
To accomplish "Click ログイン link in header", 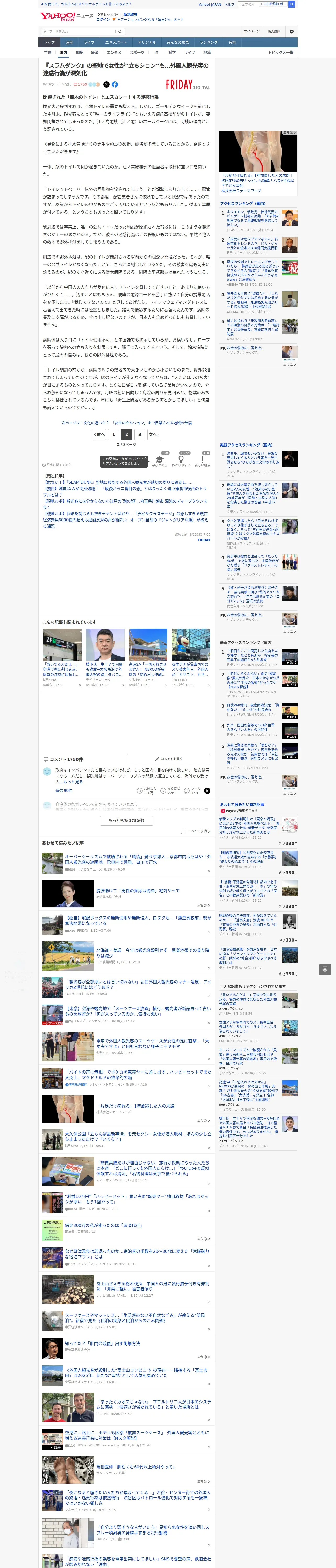I will (x=103, y=20).
